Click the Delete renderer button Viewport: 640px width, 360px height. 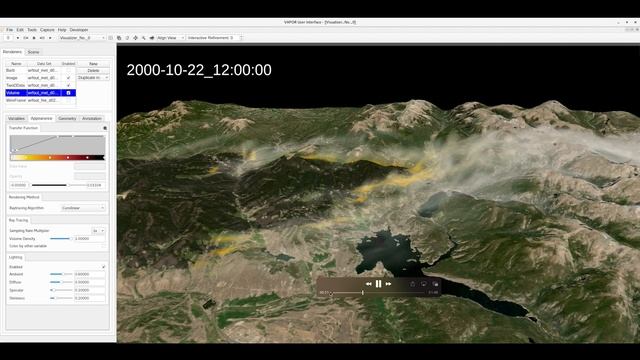[93, 71]
